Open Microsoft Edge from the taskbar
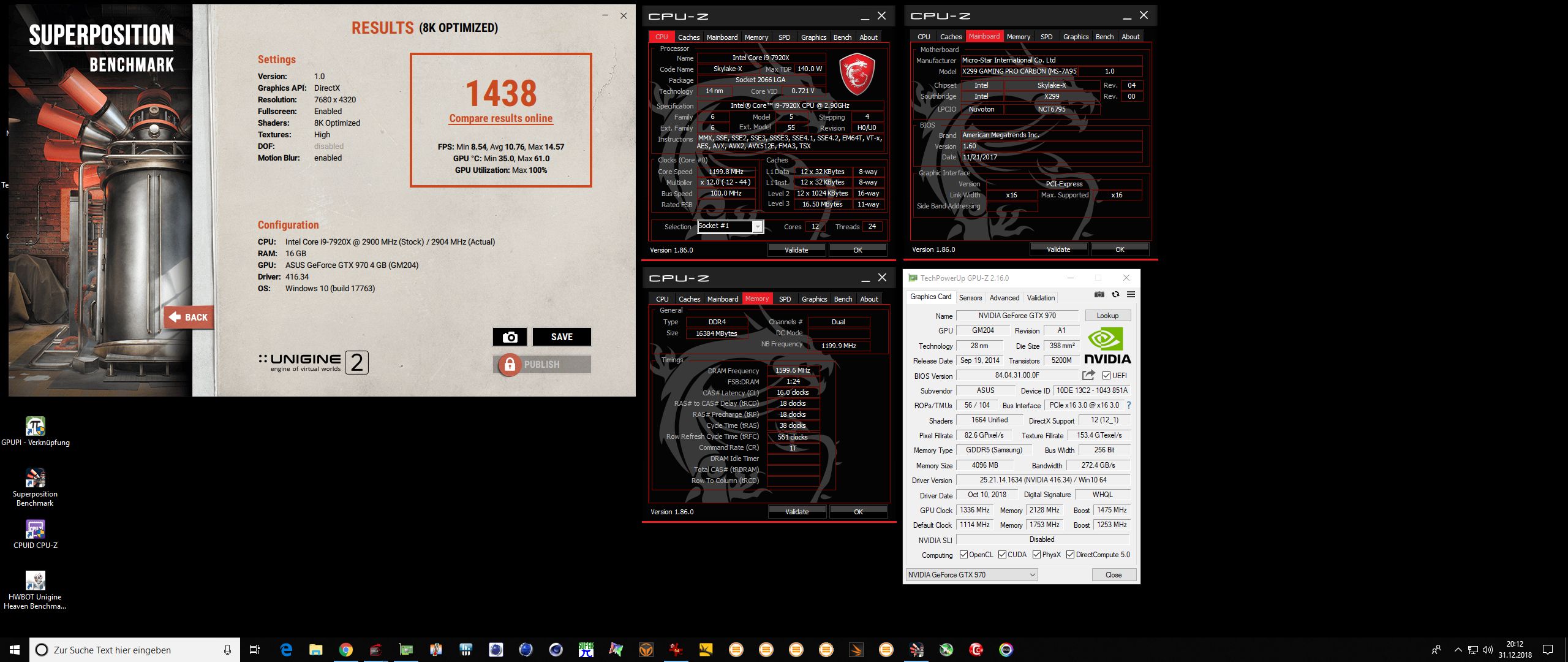Image resolution: width=1568 pixels, height=662 pixels. click(x=286, y=650)
